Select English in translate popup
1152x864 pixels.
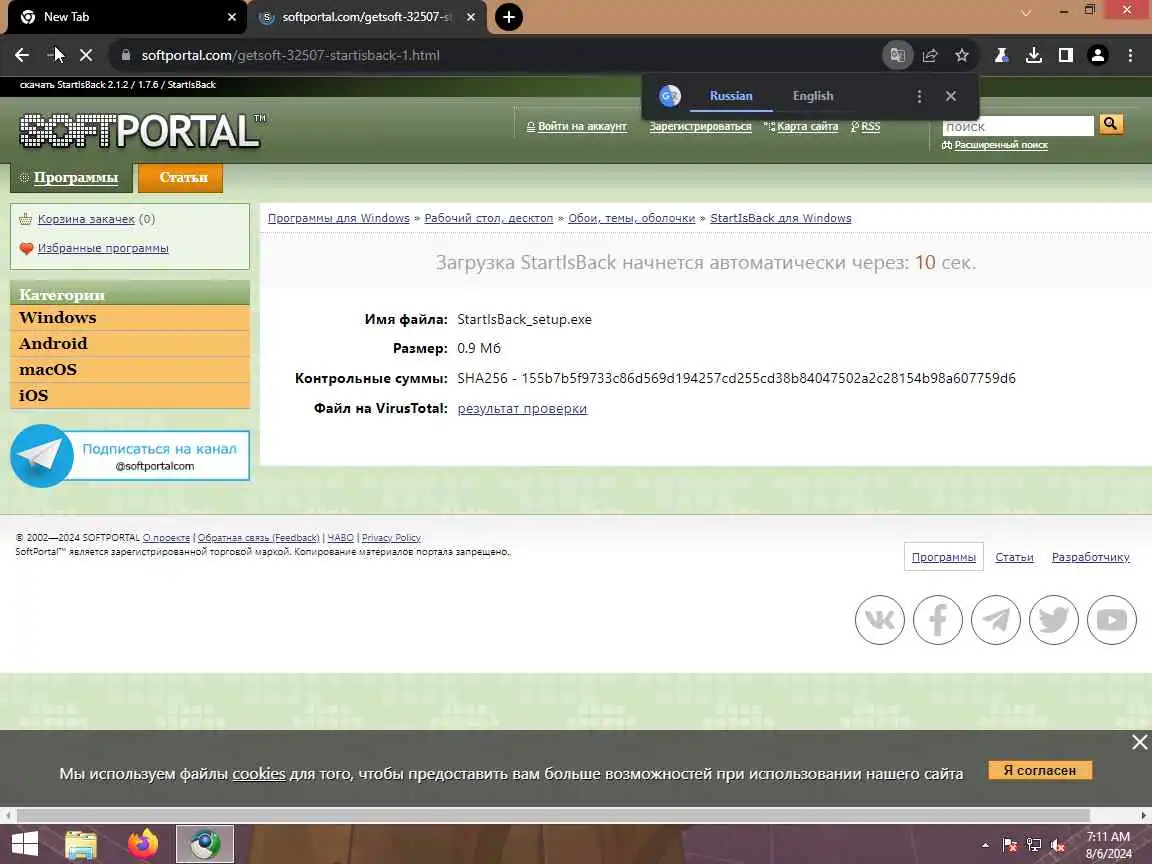point(813,96)
